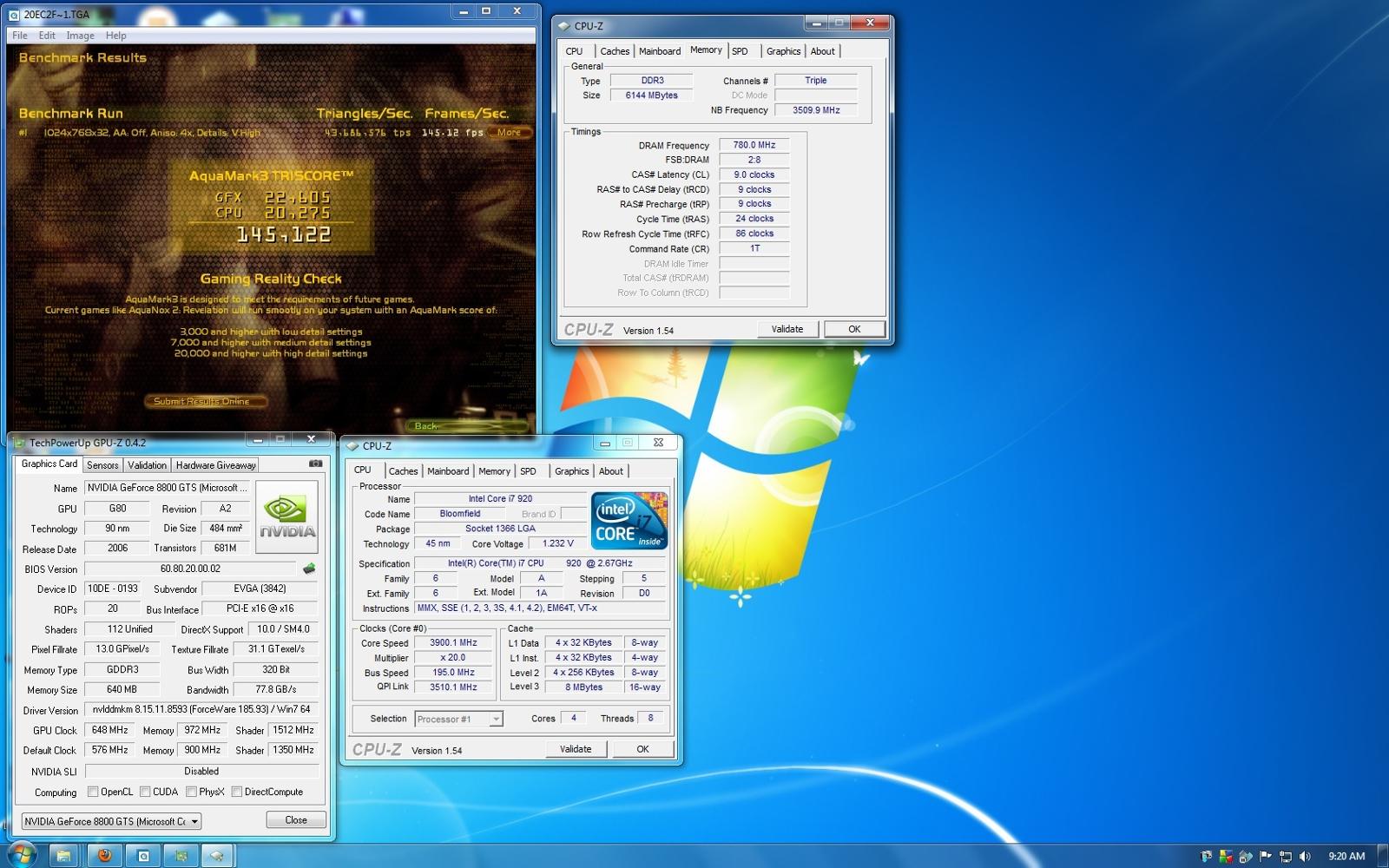The width and height of the screenshot is (1389, 868).
Task: Click DRAM Frequency value 780.0 MHz
Action: [x=754, y=145]
